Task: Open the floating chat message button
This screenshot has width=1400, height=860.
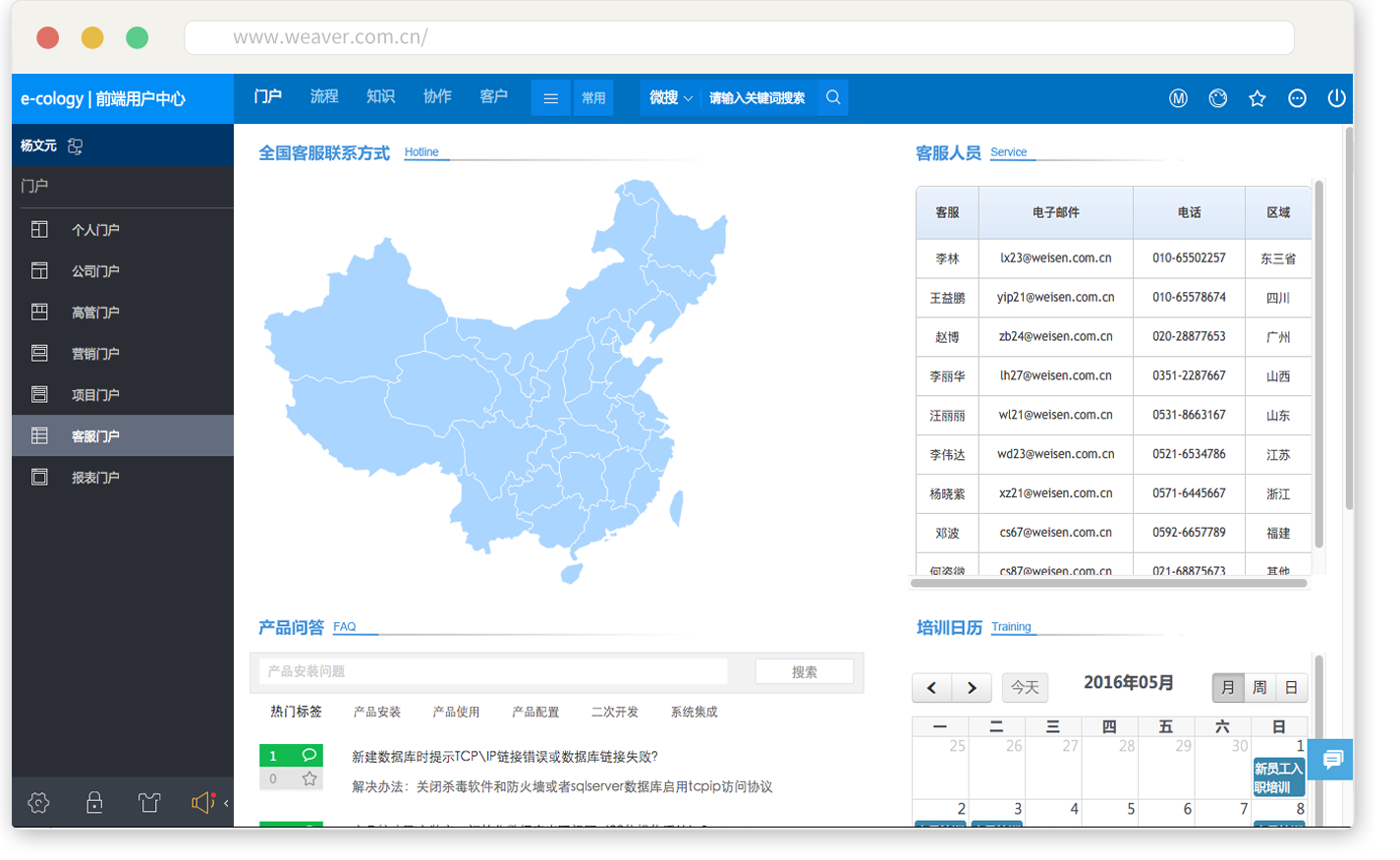Action: pyautogui.click(x=1332, y=759)
